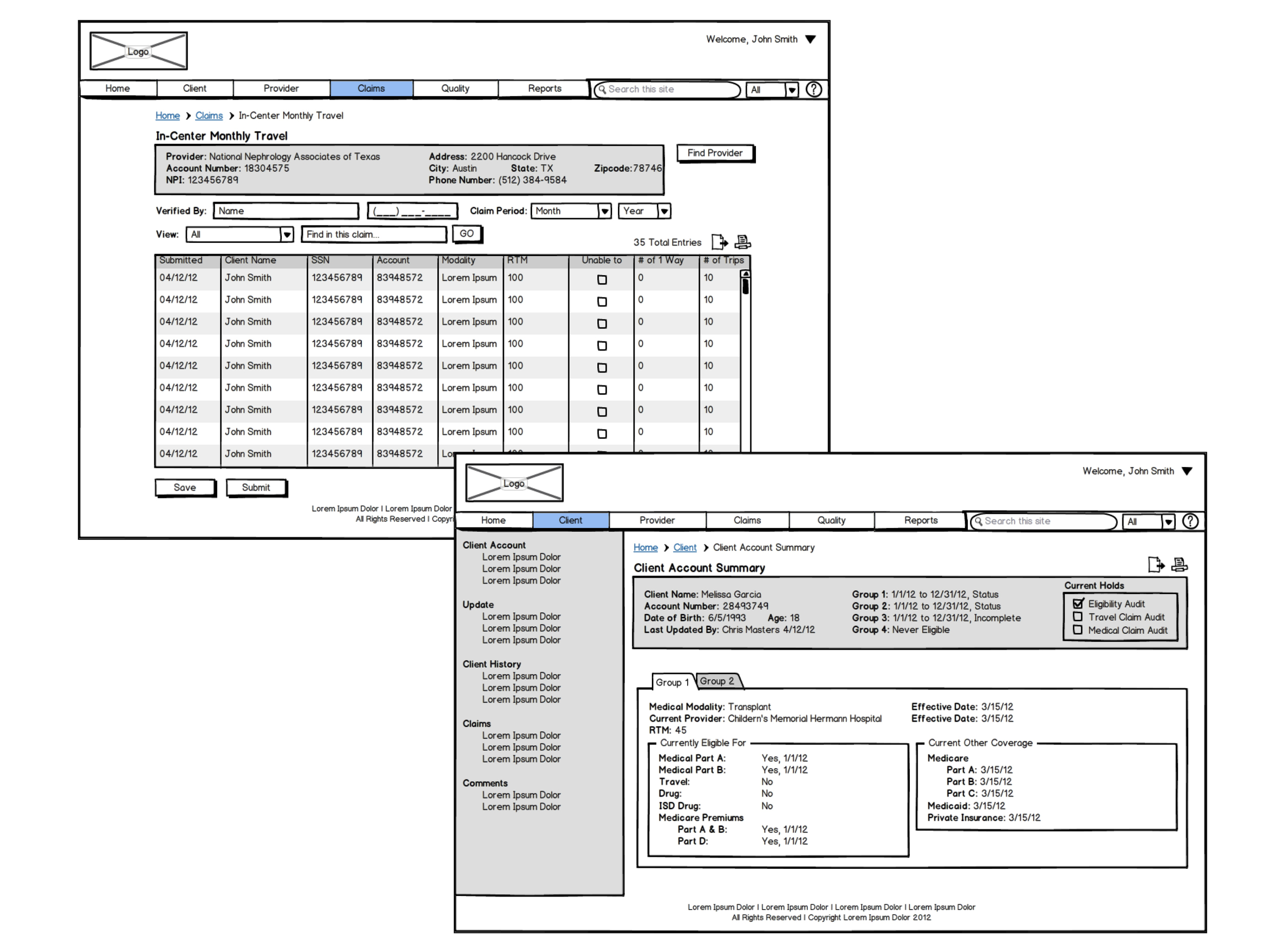Click print icon beside 35 Total Entries
Screen dimensions: 1283x952
point(743,241)
